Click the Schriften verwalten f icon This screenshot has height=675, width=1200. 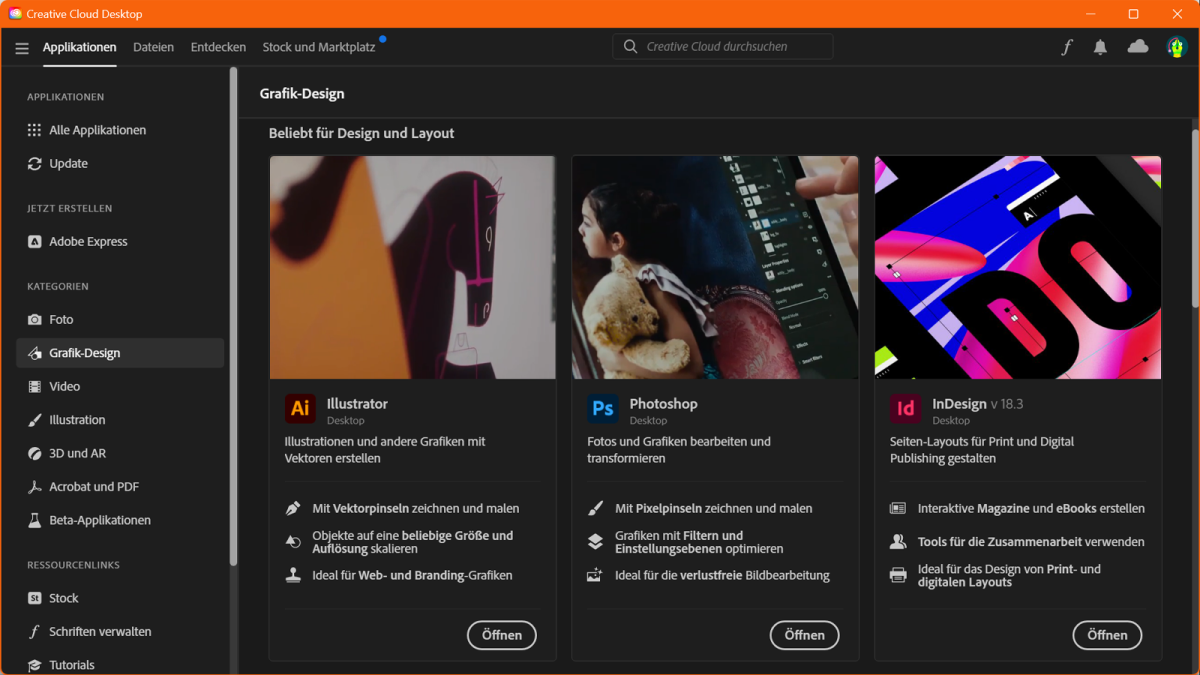[35, 632]
